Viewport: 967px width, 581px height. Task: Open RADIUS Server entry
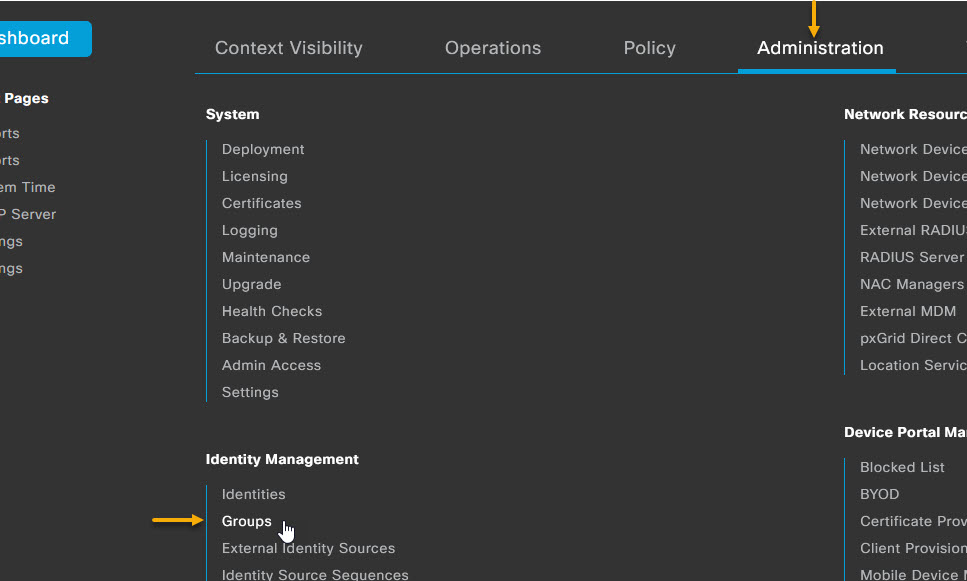[911, 257]
